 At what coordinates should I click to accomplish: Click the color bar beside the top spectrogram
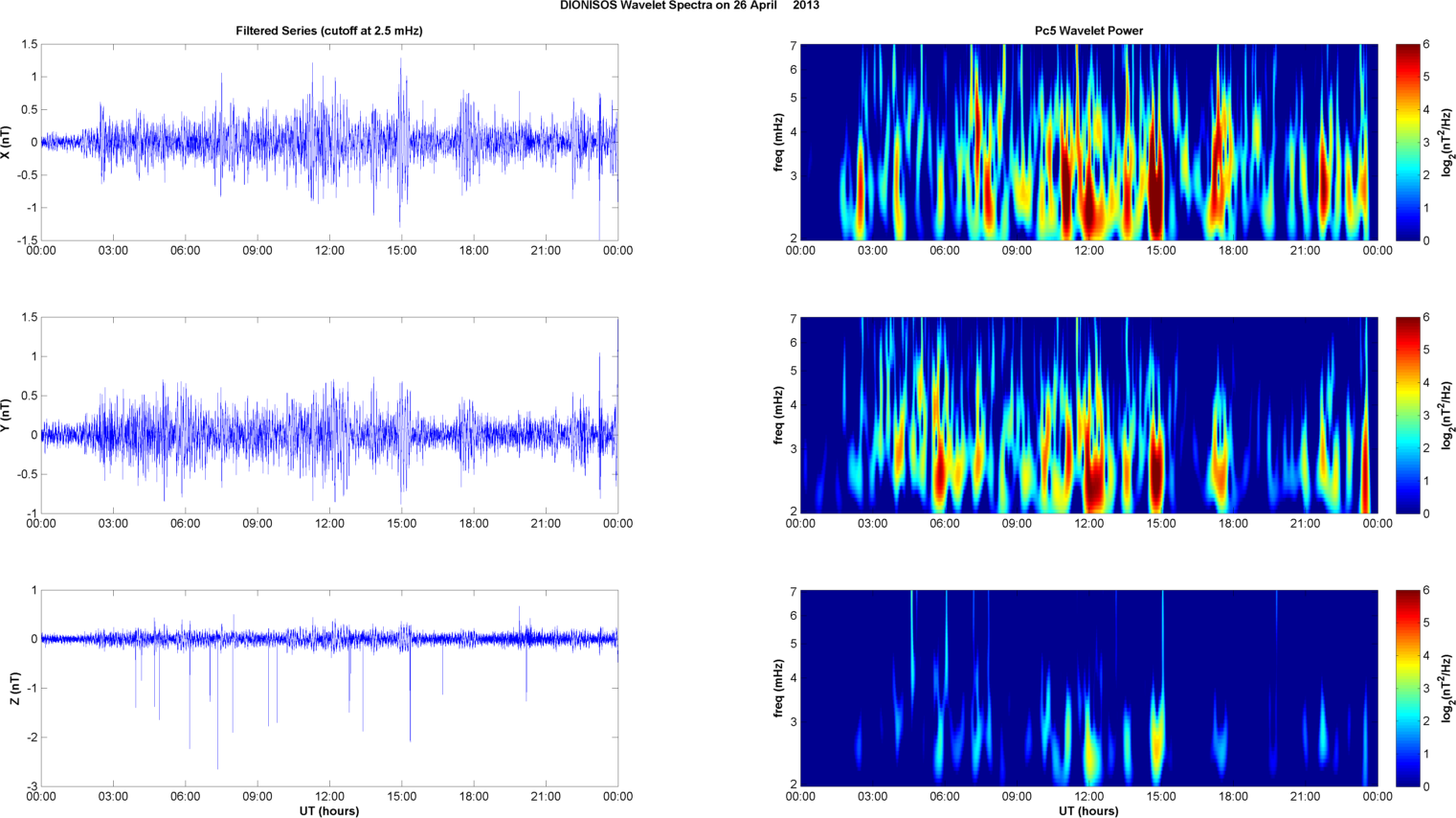(1407, 142)
